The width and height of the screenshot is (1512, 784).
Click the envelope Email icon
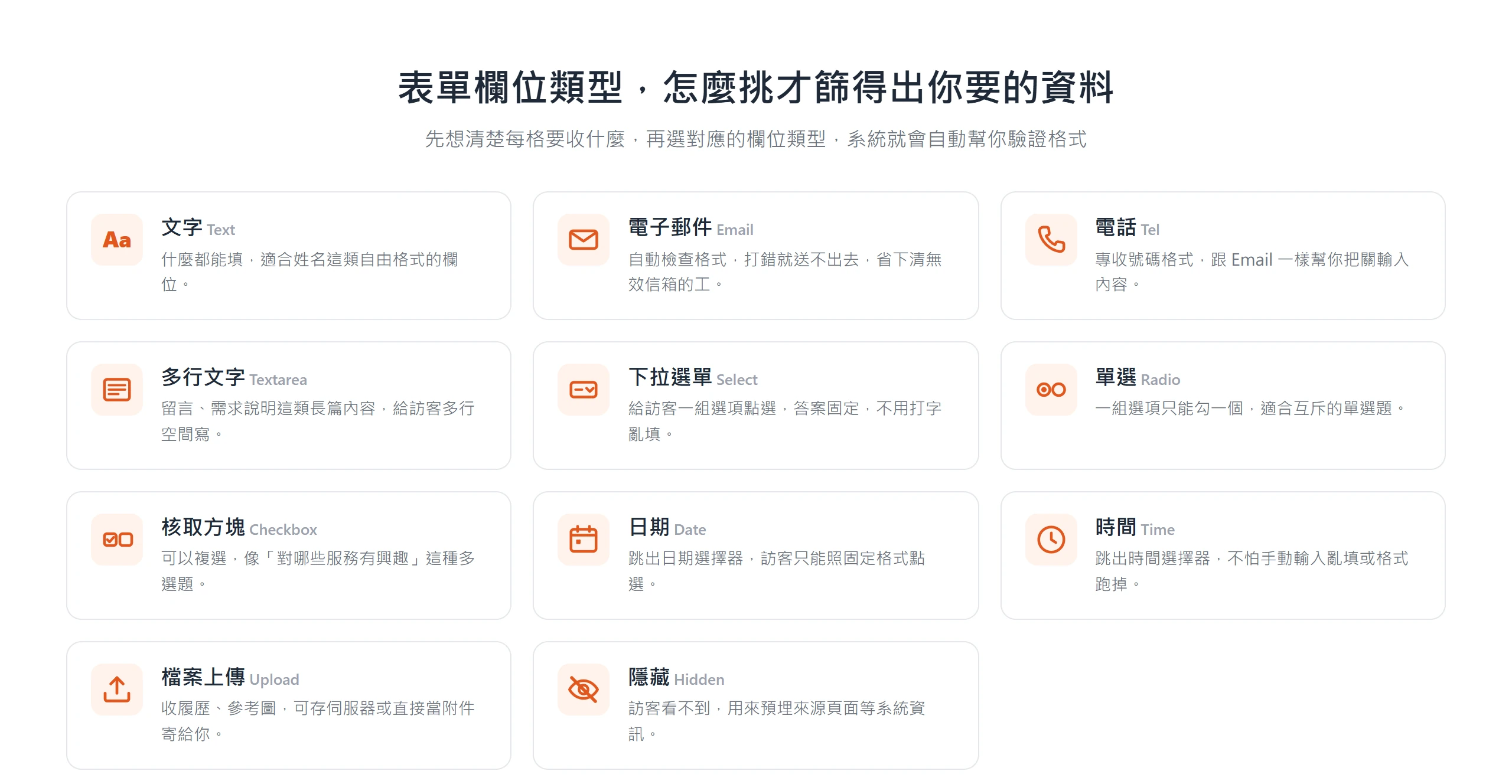pos(584,240)
